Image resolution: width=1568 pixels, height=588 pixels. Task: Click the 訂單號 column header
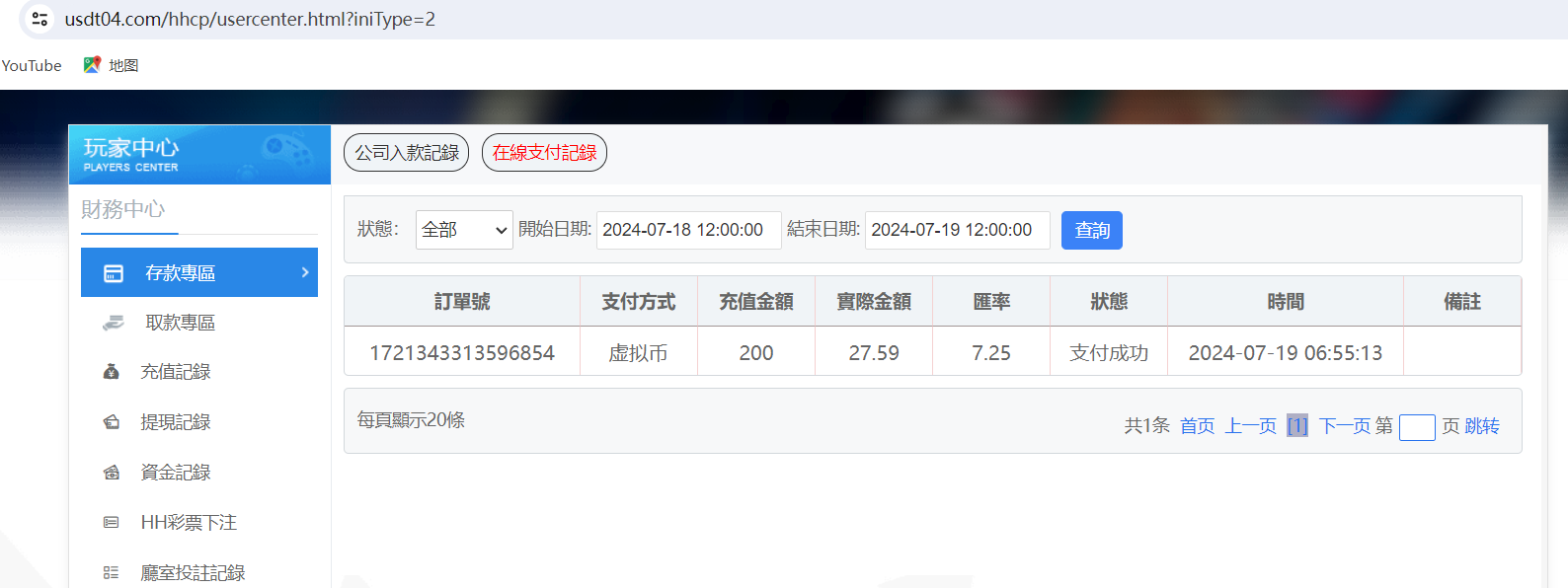pos(462,302)
